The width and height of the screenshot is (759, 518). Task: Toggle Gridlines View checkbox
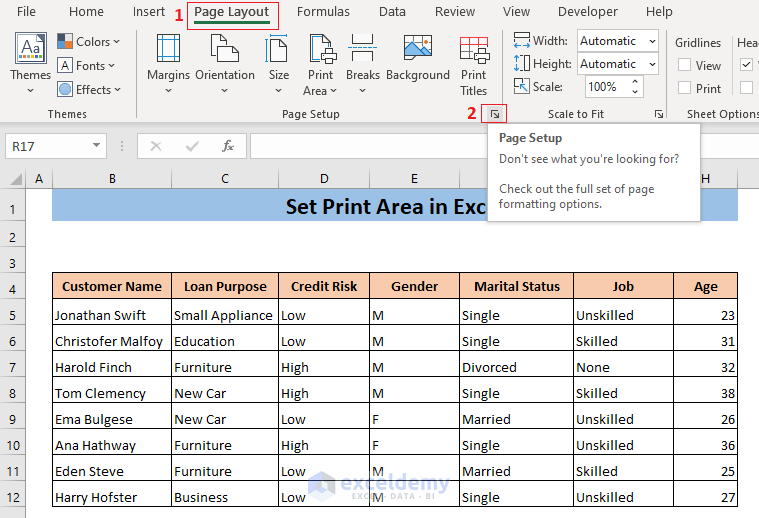tap(685, 65)
